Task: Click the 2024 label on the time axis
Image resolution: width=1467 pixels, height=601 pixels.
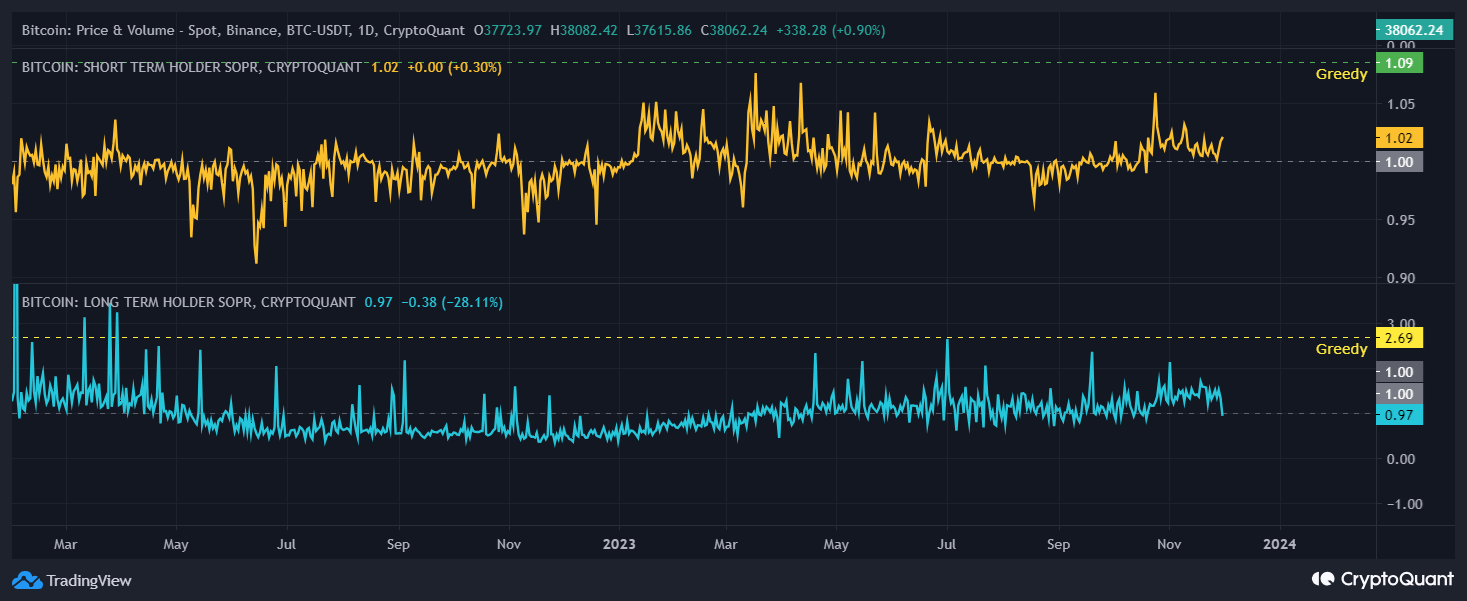Action: tap(1280, 544)
